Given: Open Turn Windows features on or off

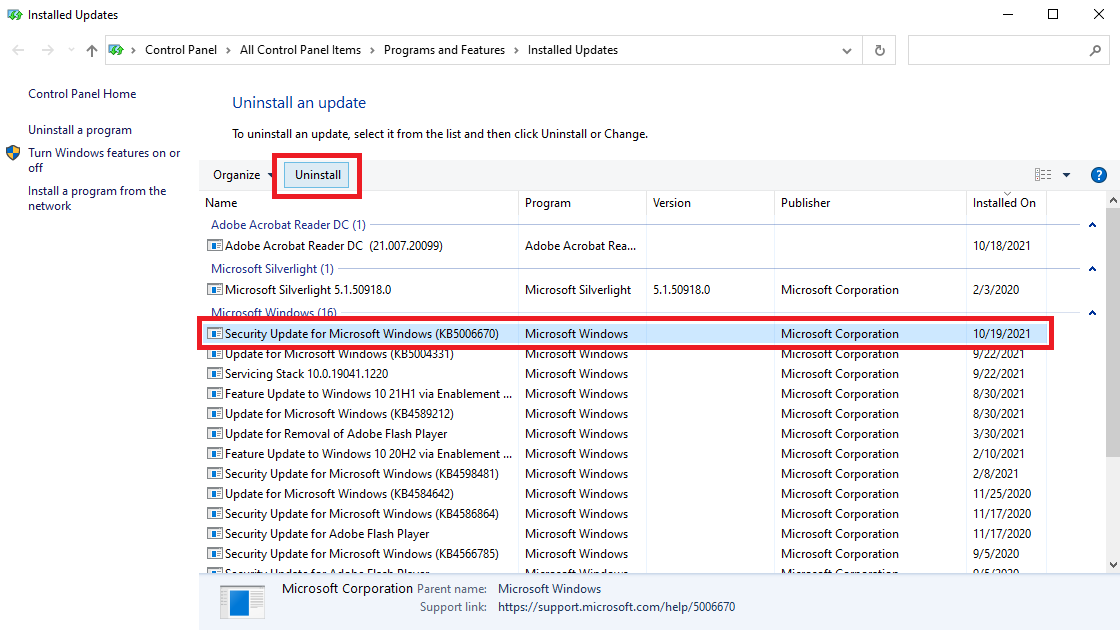Looking at the screenshot, I should [x=104, y=160].
